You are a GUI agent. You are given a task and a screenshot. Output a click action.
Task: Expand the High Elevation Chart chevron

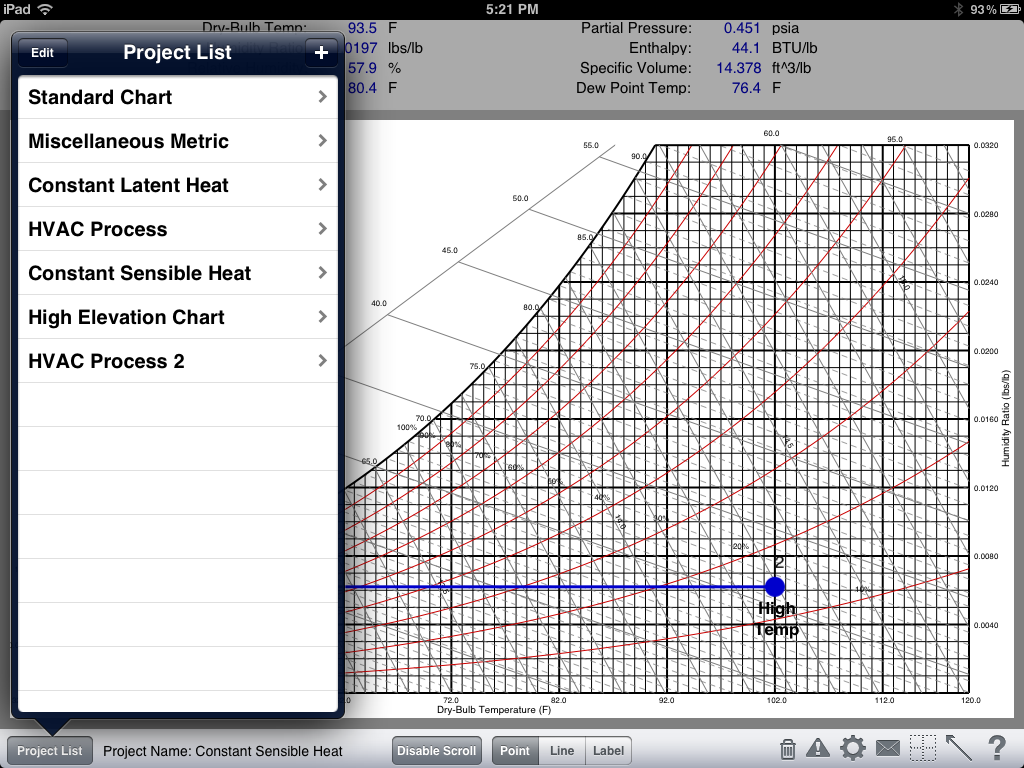click(322, 317)
